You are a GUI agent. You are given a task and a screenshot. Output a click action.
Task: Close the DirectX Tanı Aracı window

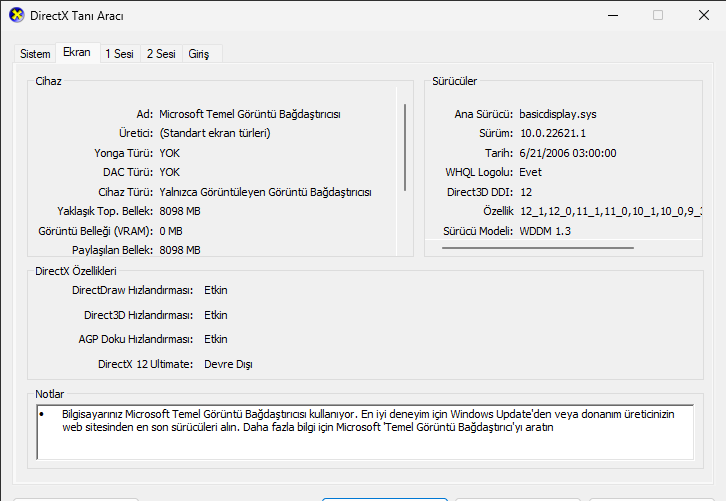(704, 15)
